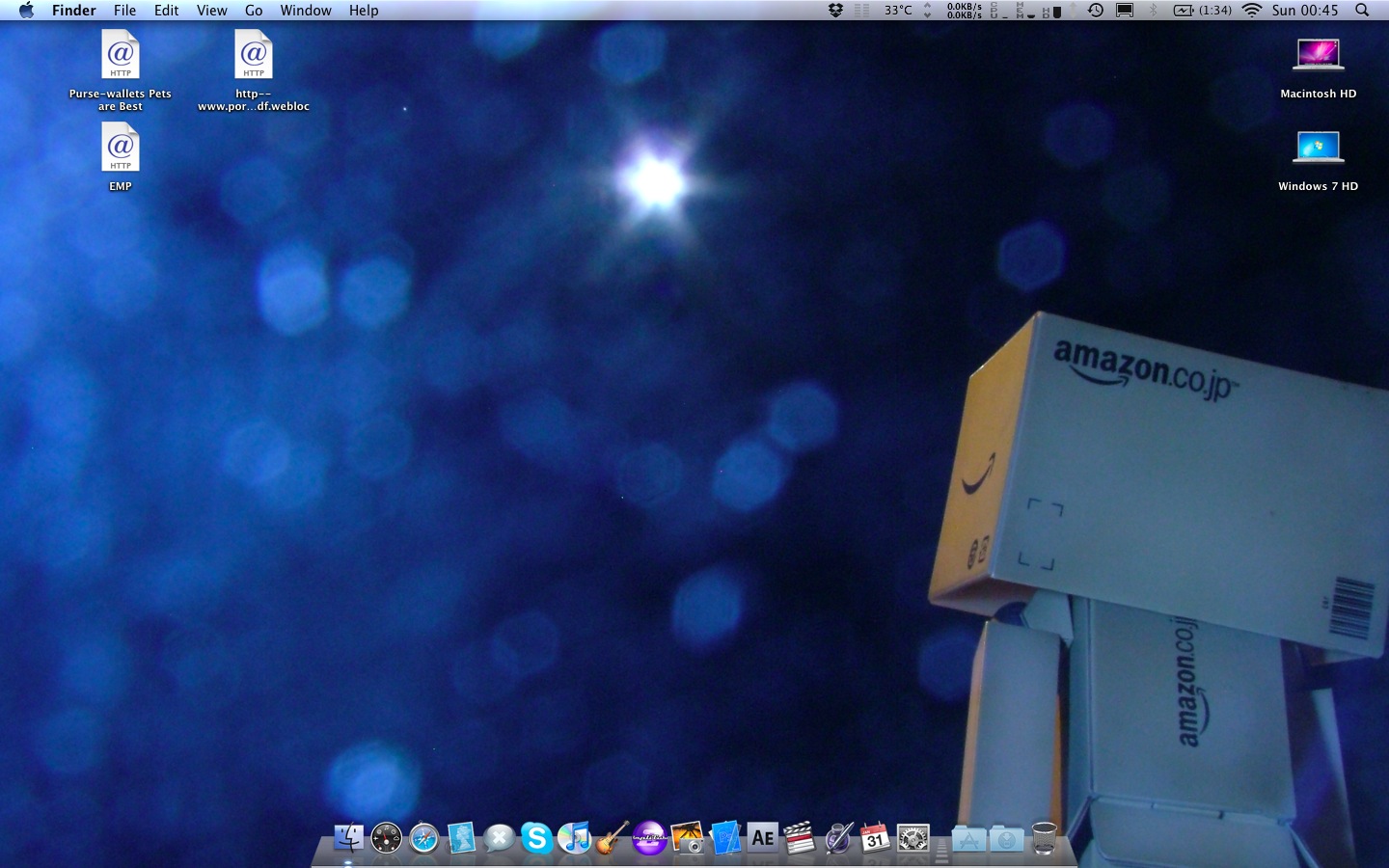Open the View menu

(211, 11)
